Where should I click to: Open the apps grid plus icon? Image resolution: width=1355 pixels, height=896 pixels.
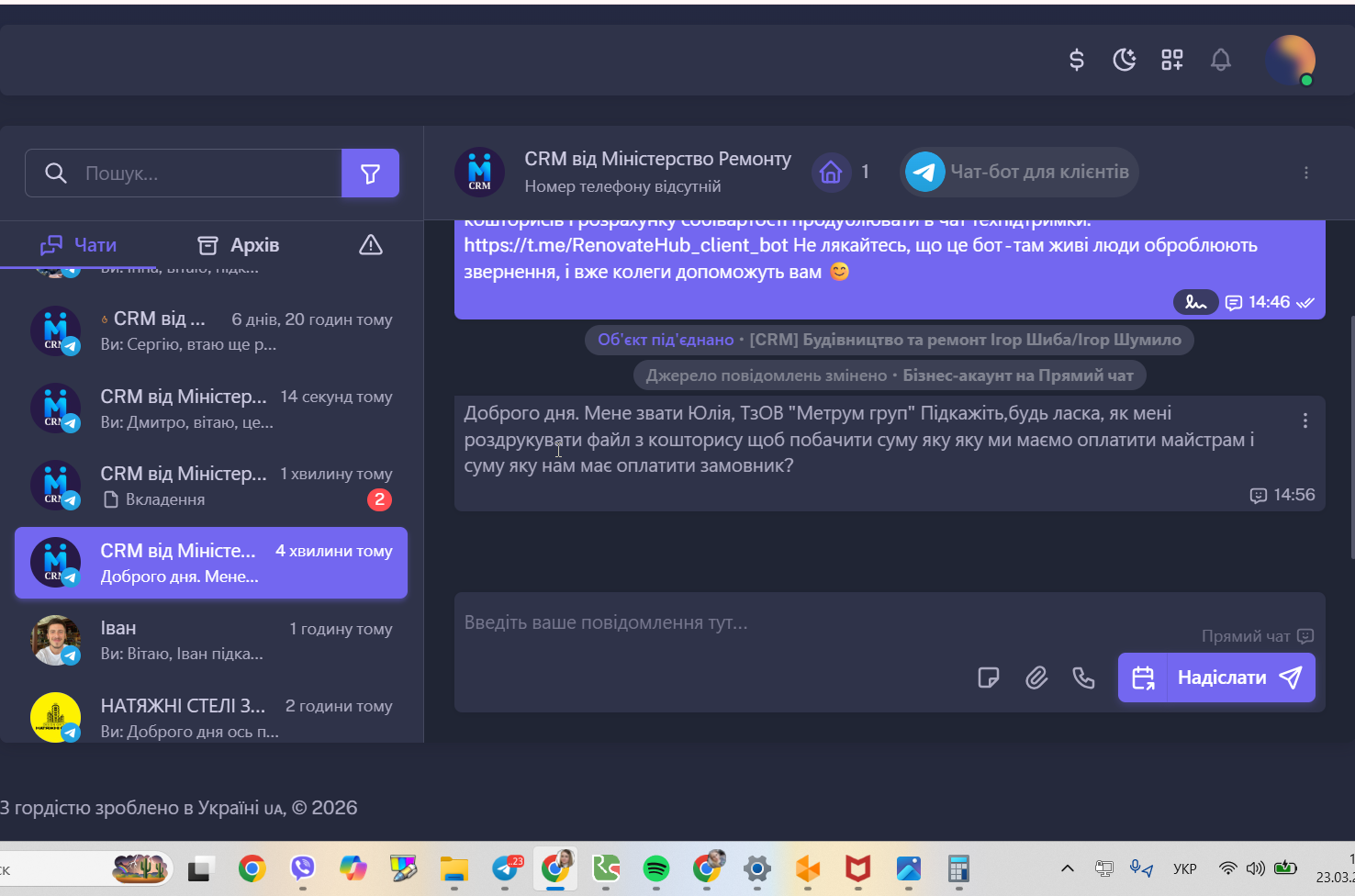1172,60
